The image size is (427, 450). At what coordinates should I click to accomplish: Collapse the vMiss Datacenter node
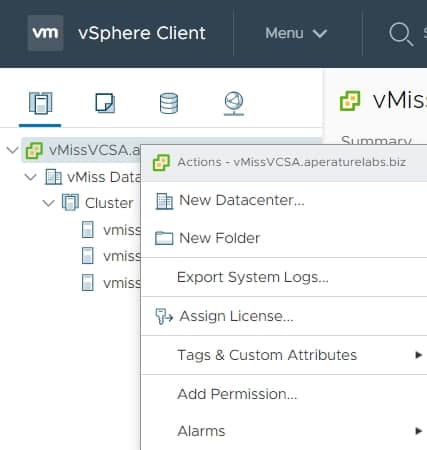point(31,177)
